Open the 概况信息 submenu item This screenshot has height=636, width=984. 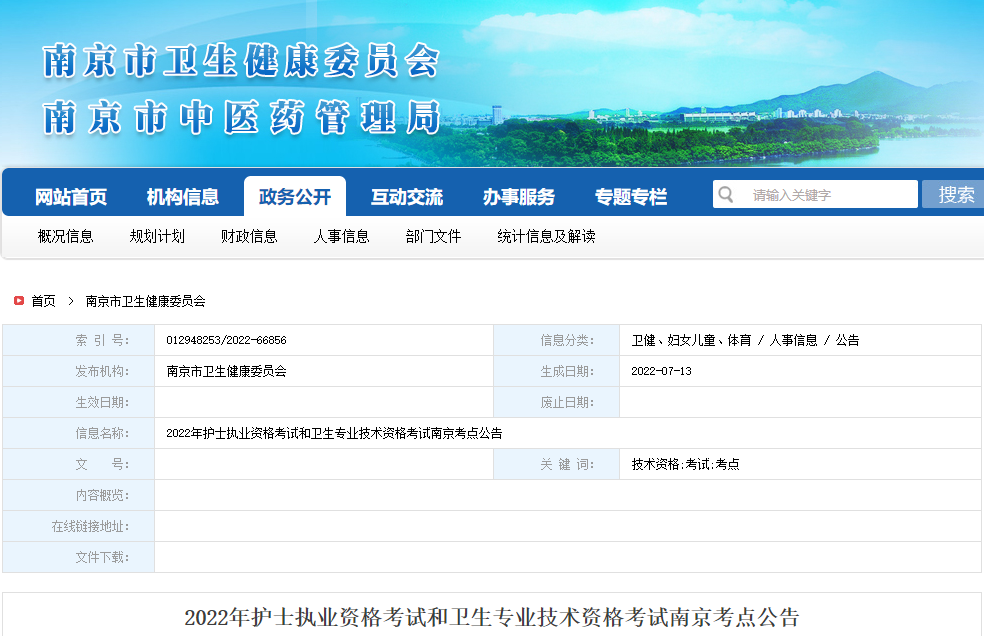coord(66,237)
